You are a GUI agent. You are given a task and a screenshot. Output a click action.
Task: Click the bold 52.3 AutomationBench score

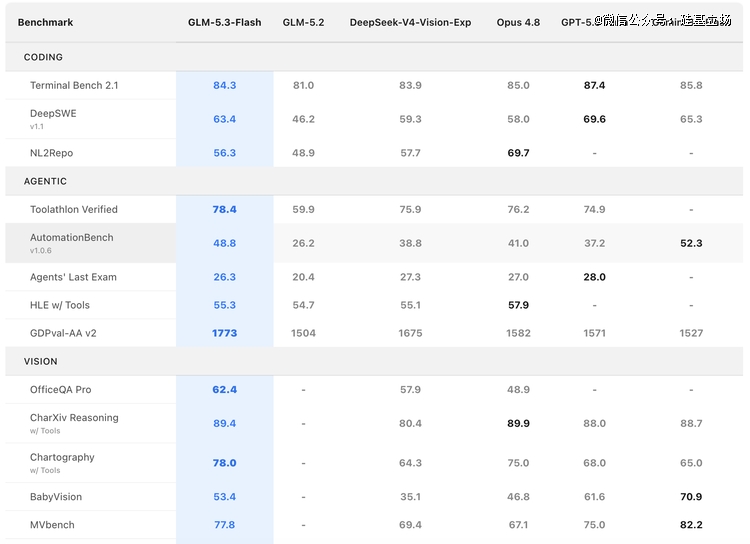691,243
